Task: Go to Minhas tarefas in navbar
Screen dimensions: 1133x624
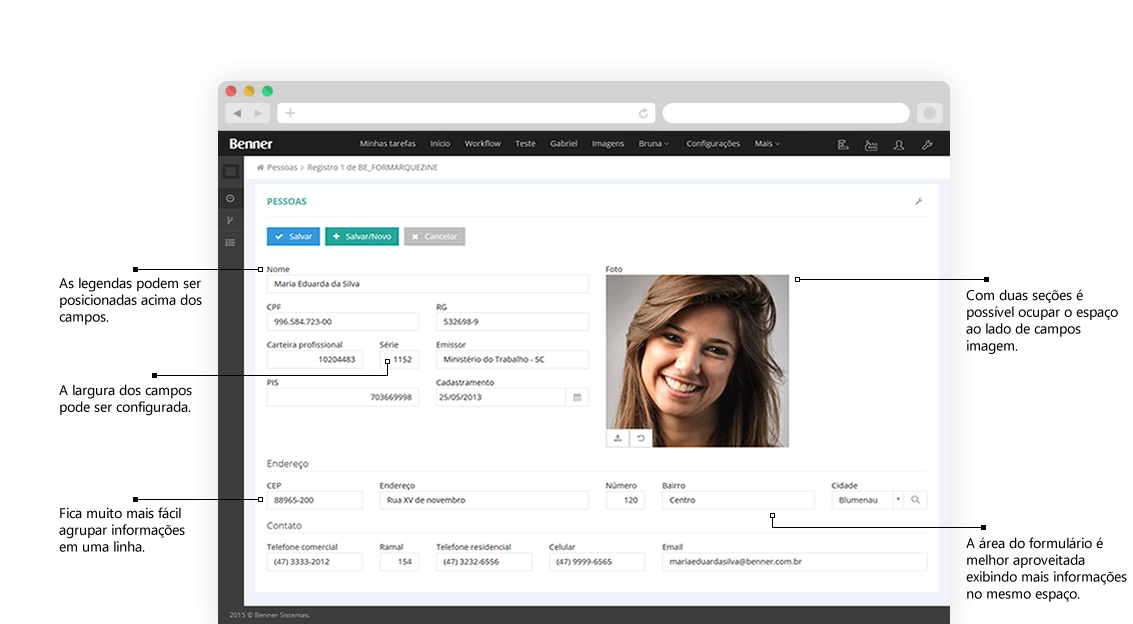Action: [387, 144]
